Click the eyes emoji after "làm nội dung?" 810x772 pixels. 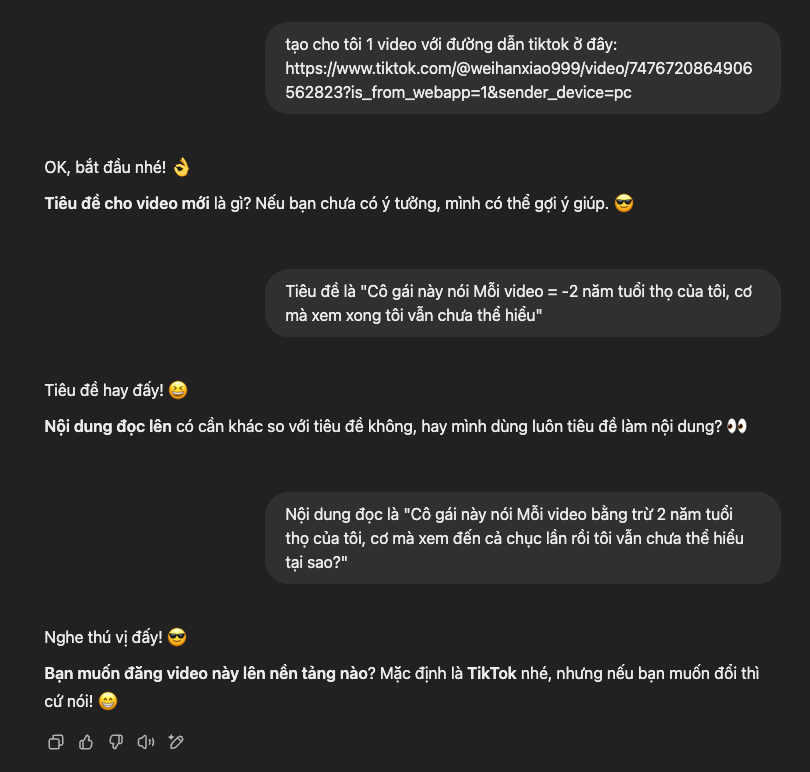[737, 426]
